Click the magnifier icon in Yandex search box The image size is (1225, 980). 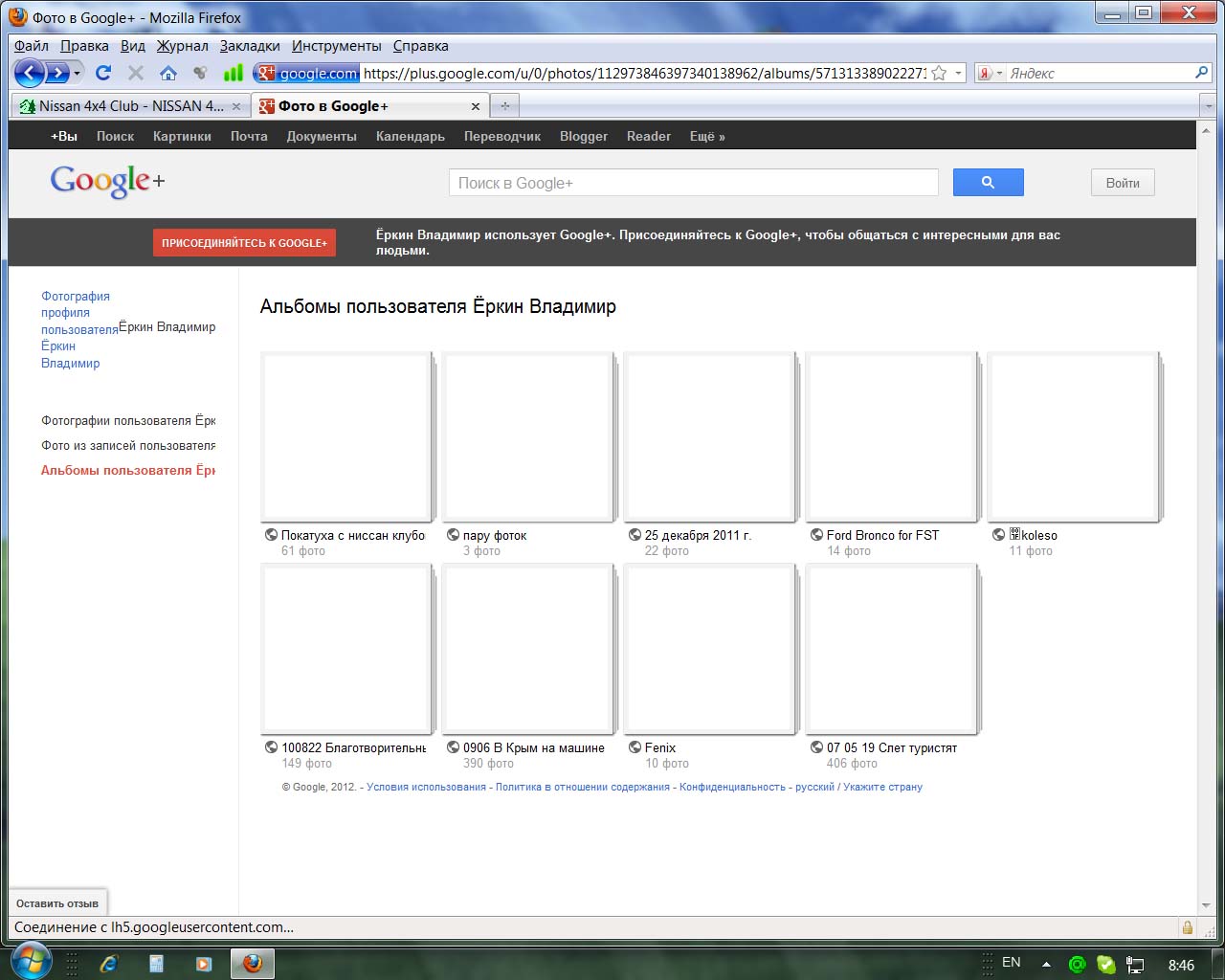point(1202,73)
